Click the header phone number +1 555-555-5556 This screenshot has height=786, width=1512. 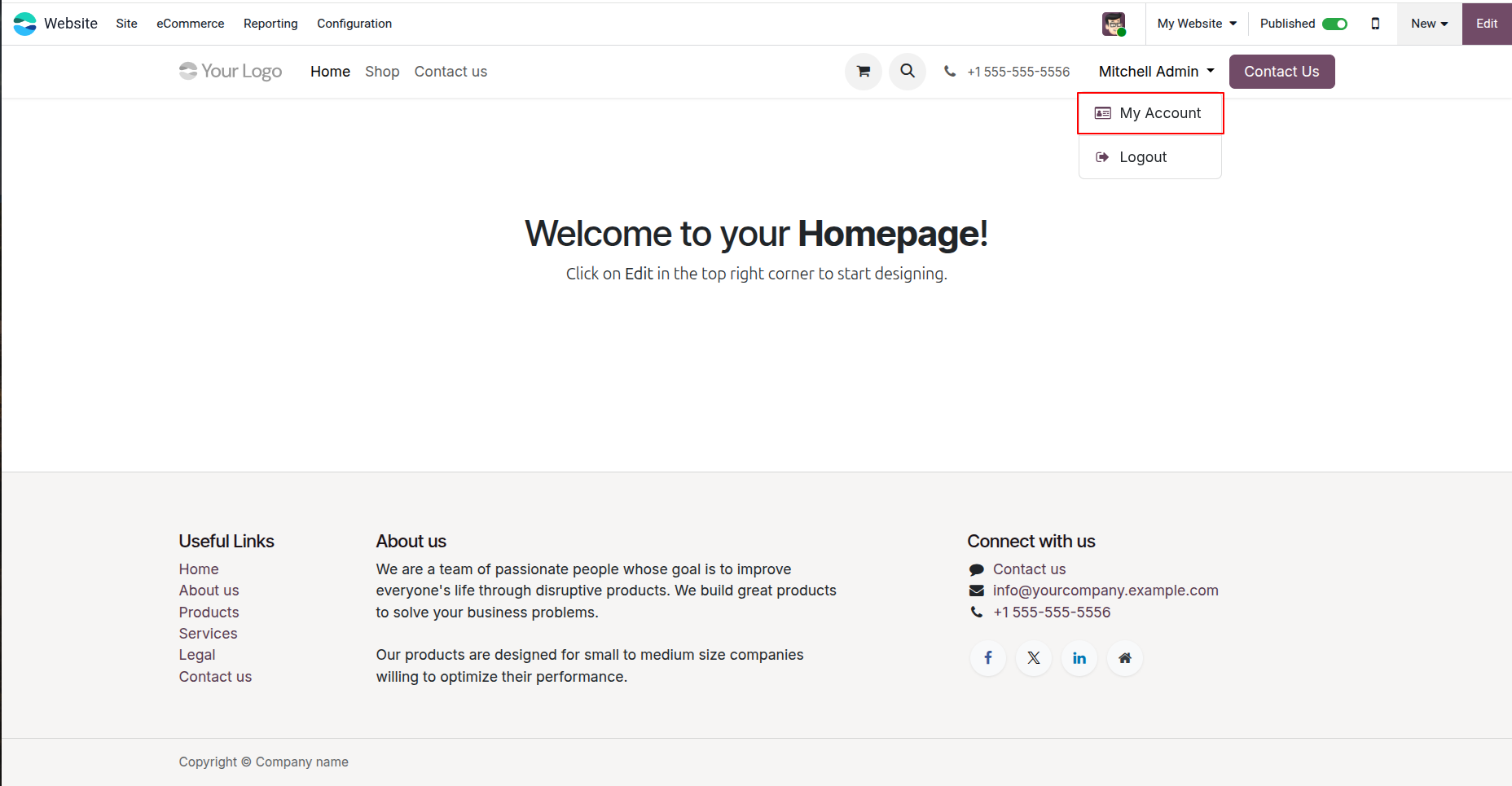1018,72
